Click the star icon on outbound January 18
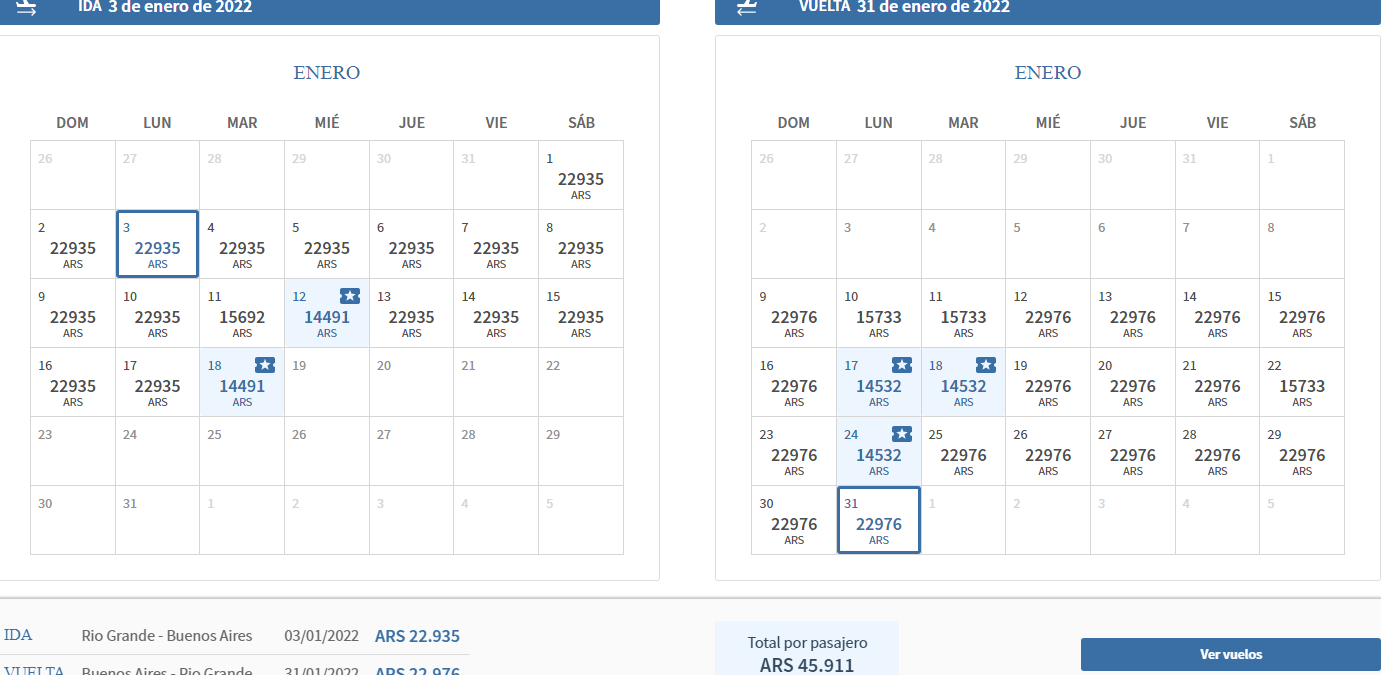1381x675 pixels. (x=264, y=365)
